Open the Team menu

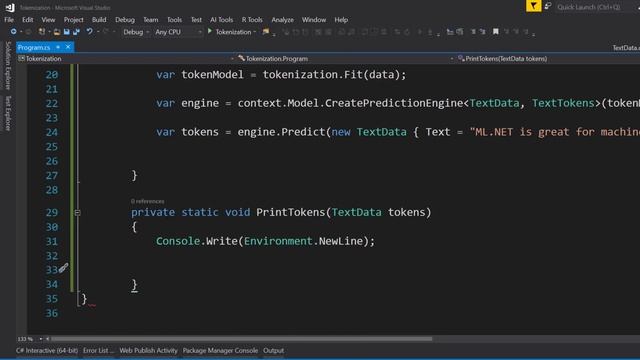[151, 20]
